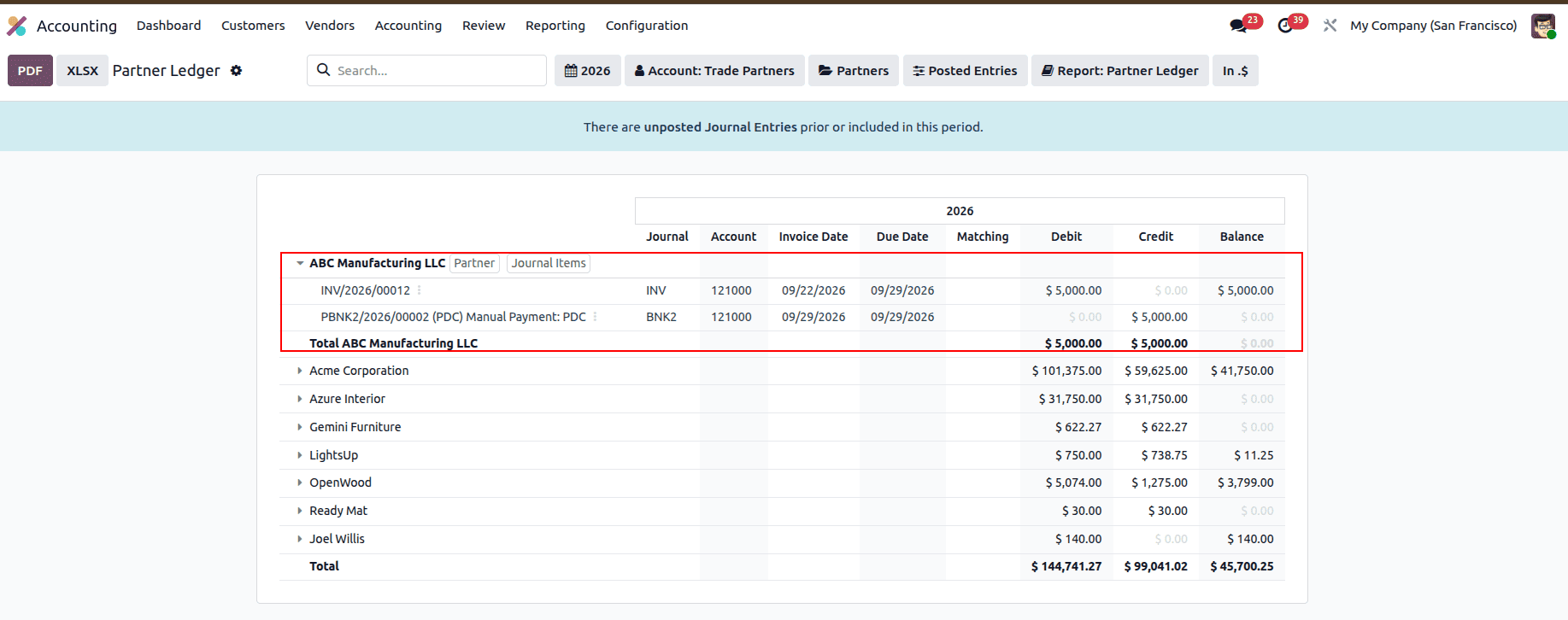Viewport: 1568px width, 620px height.
Task: Click the search magnifier icon
Action: [323, 70]
